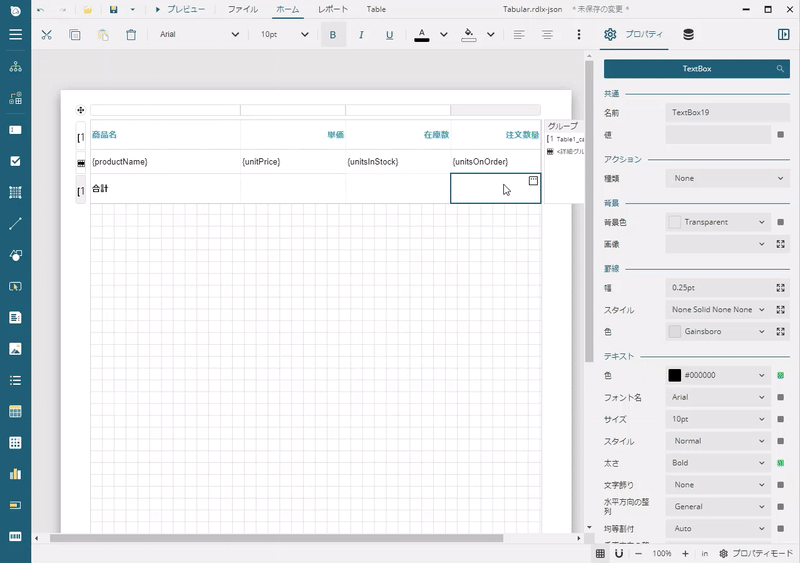Toggle the grid display in status bar
Image resolution: width=800 pixels, height=563 pixels.
[x=600, y=553]
